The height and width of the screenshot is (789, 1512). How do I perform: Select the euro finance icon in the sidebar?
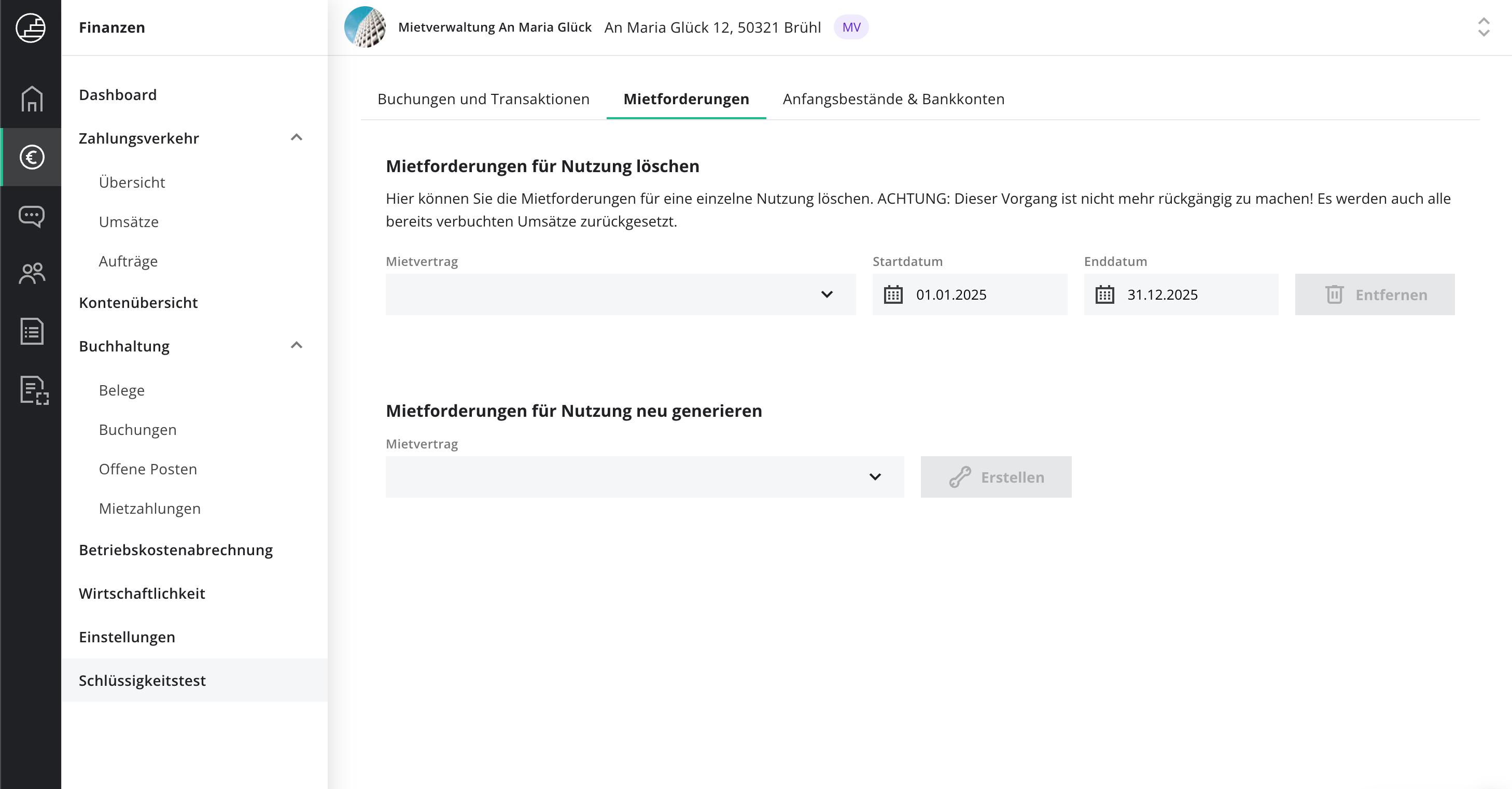tap(32, 157)
